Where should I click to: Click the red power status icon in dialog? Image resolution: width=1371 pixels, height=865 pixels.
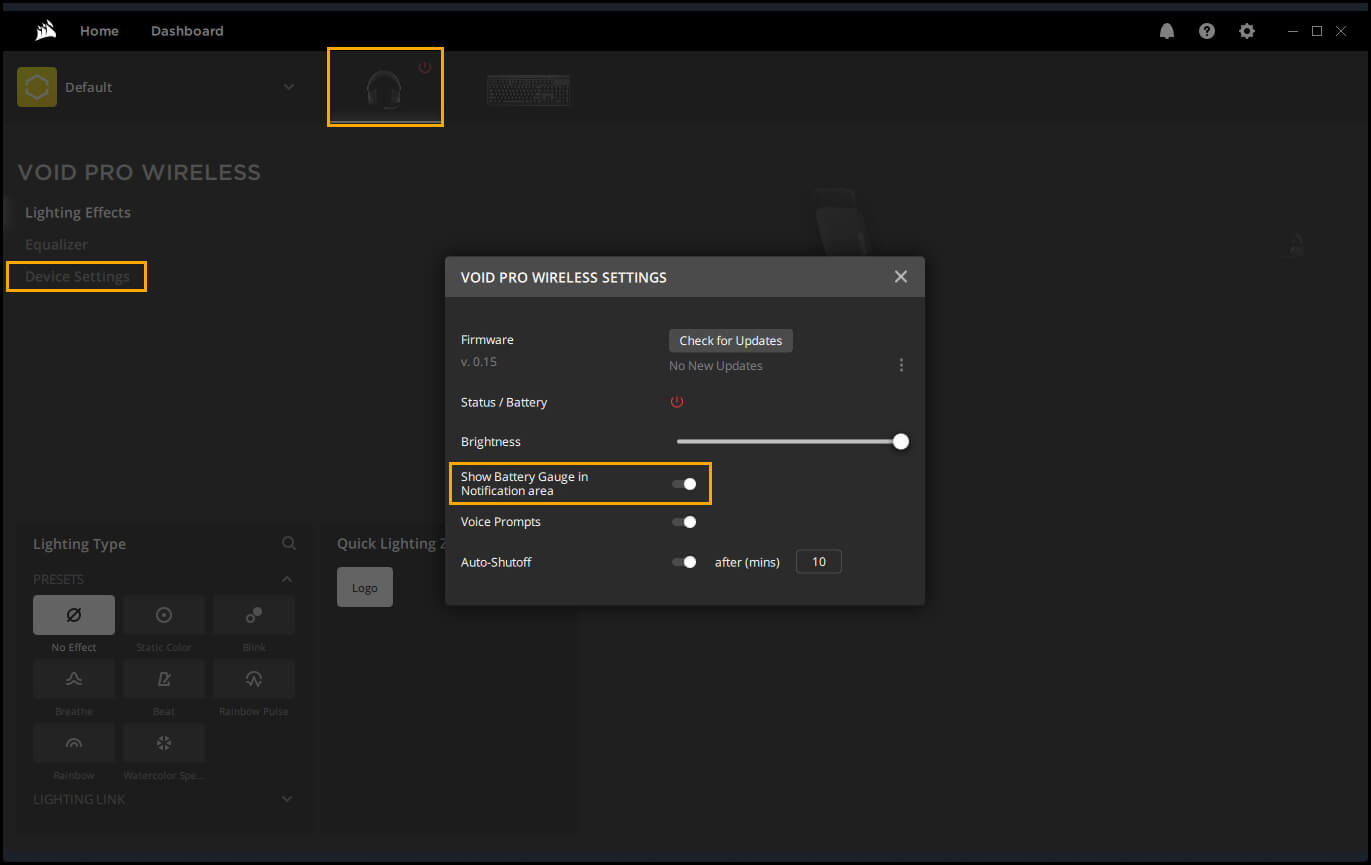pyautogui.click(x=677, y=401)
